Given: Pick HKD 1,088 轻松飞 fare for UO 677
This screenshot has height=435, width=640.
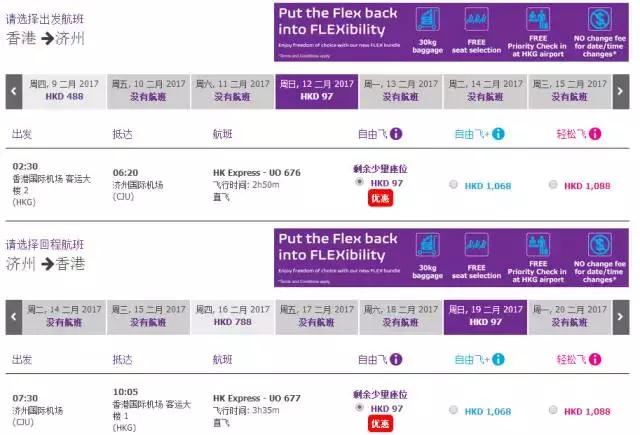Looking at the screenshot, I should [x=554, y=410].
